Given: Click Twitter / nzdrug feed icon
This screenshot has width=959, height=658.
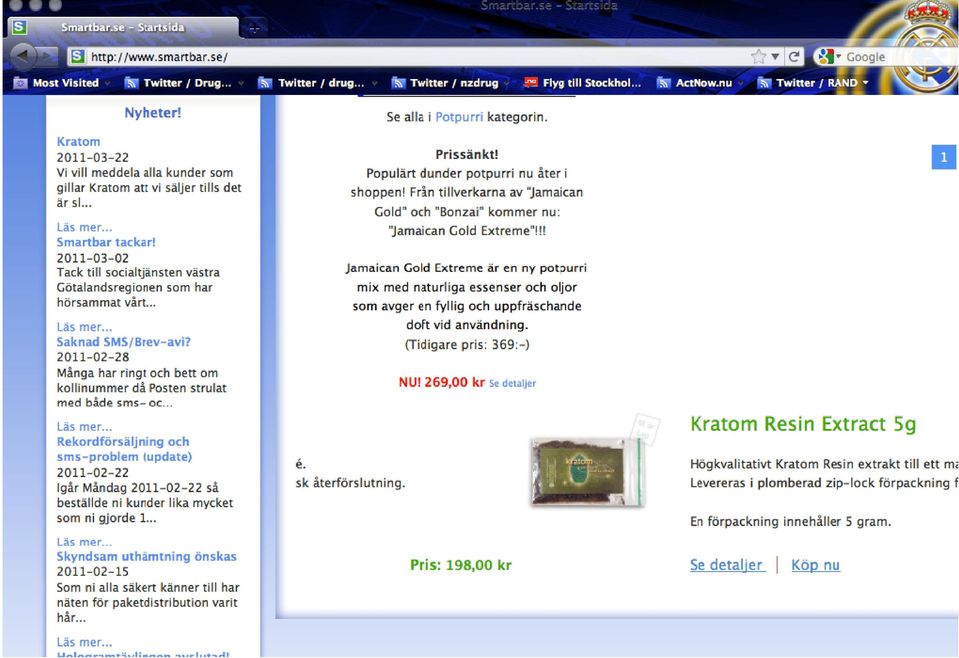Looking at the screenshot, I should click(x=398, y=83).
